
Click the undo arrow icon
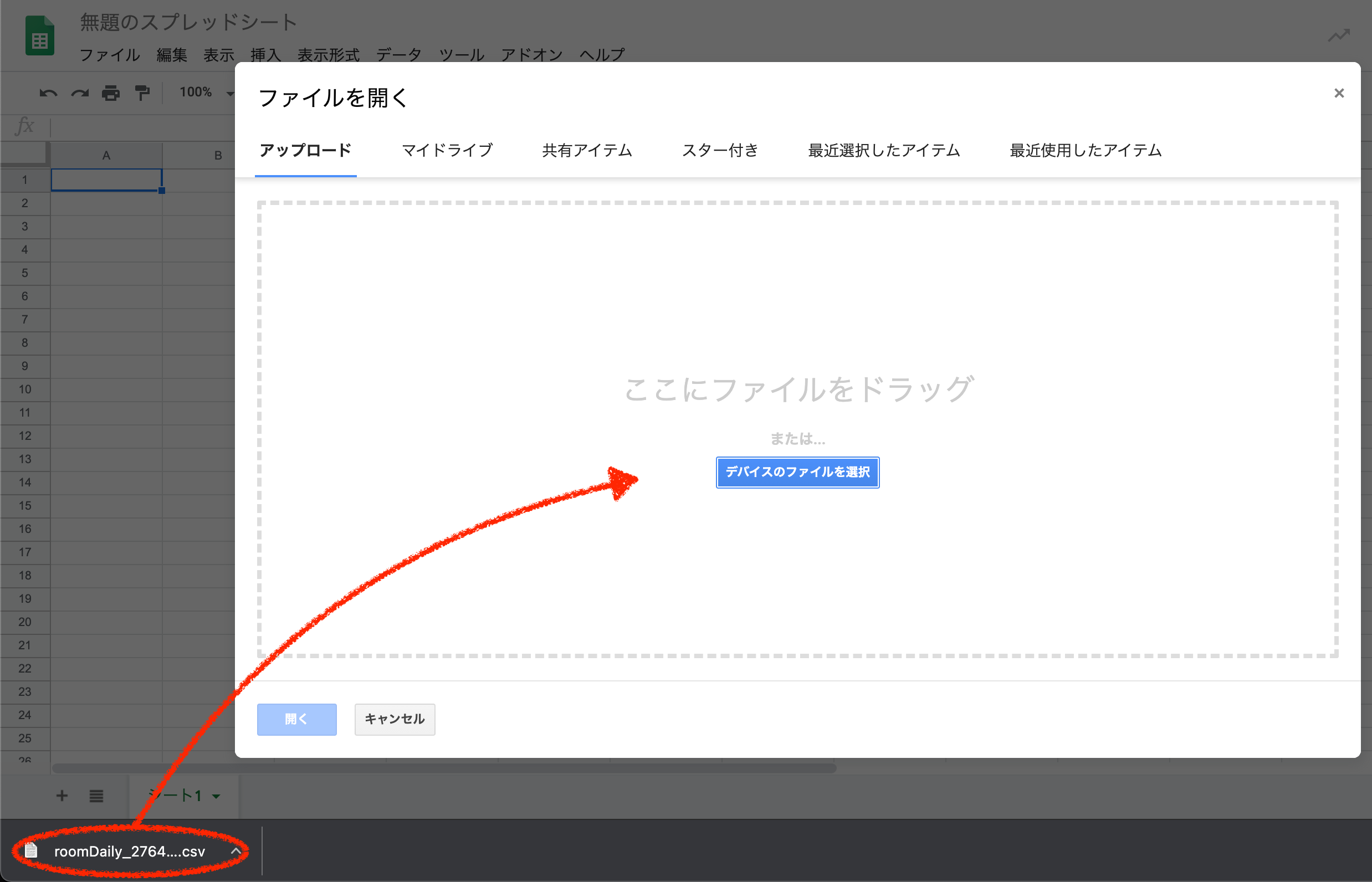click(48, 93)
